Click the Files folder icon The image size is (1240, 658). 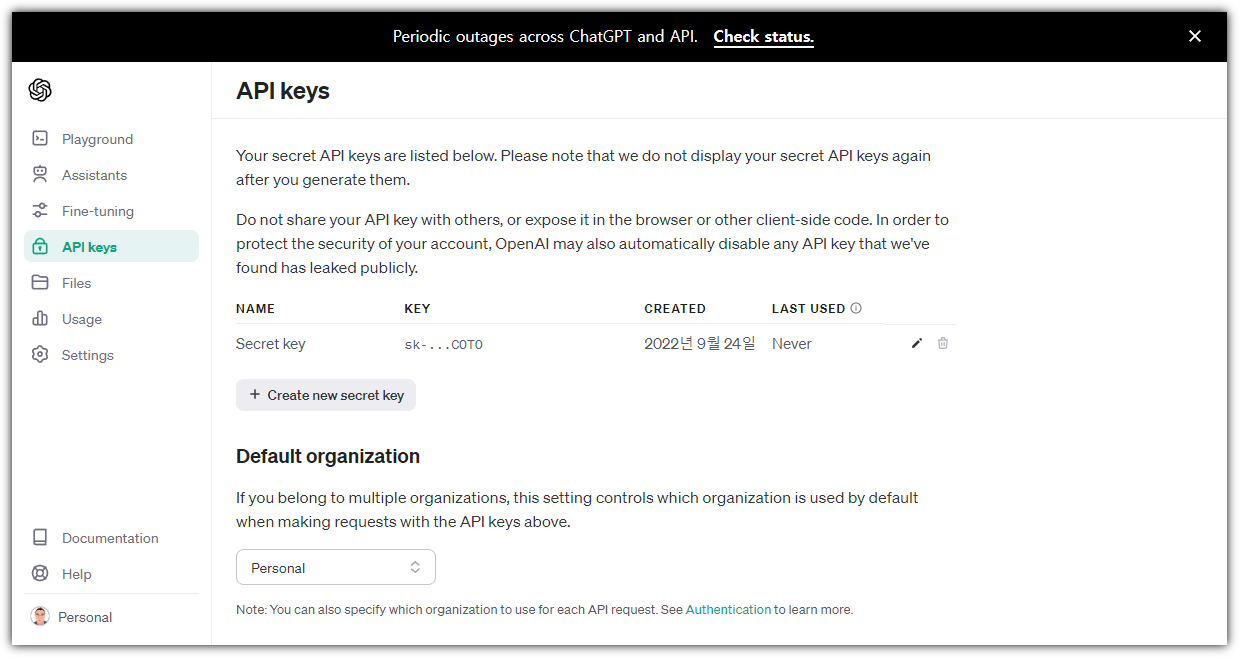(x=40, y=283)
